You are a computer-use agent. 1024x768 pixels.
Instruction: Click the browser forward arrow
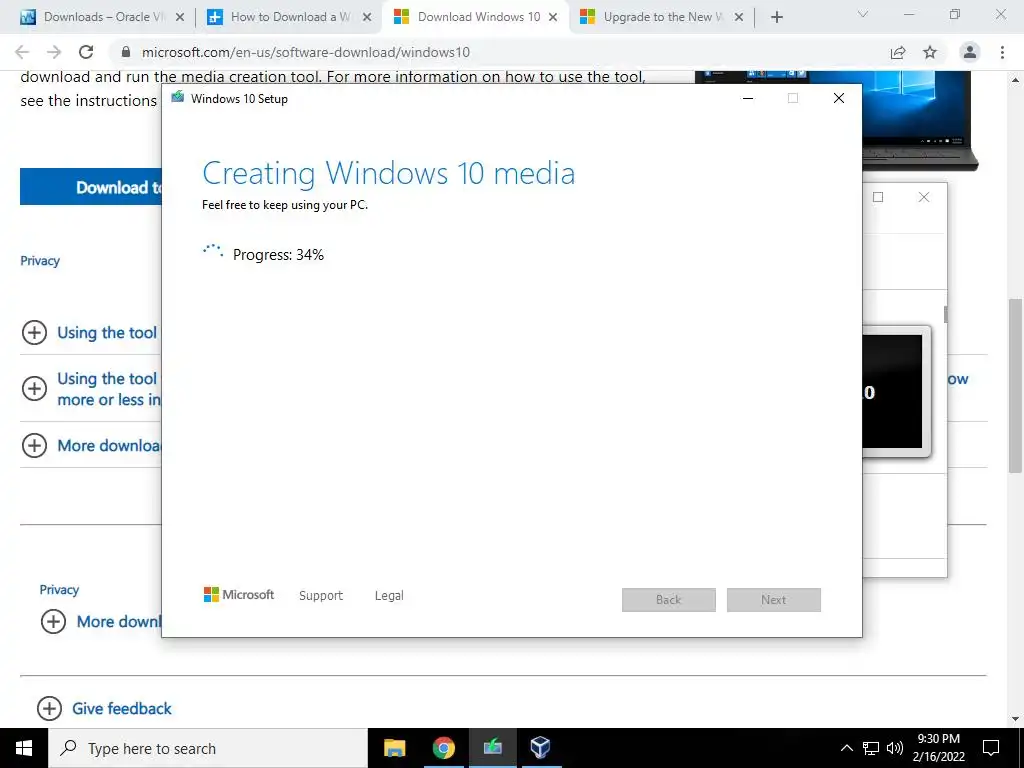point(54,52)
